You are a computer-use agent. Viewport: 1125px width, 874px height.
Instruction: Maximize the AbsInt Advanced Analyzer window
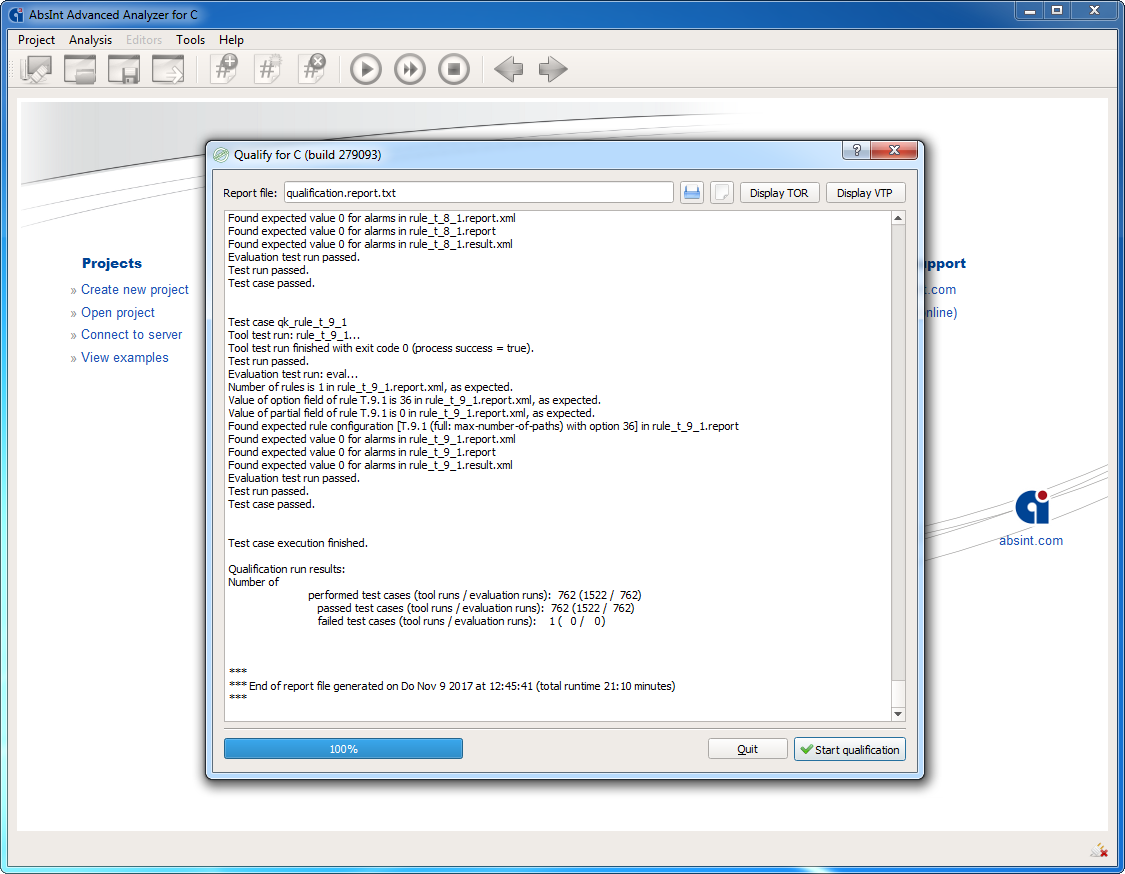[x=1057, y=11]
